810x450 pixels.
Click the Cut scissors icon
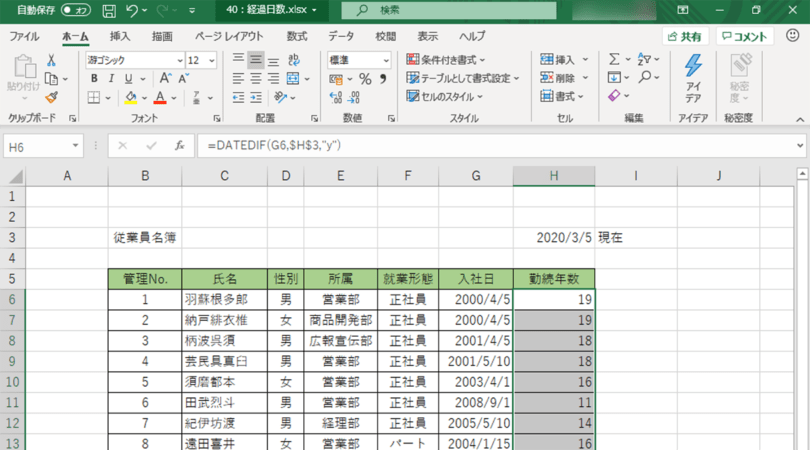51,60
